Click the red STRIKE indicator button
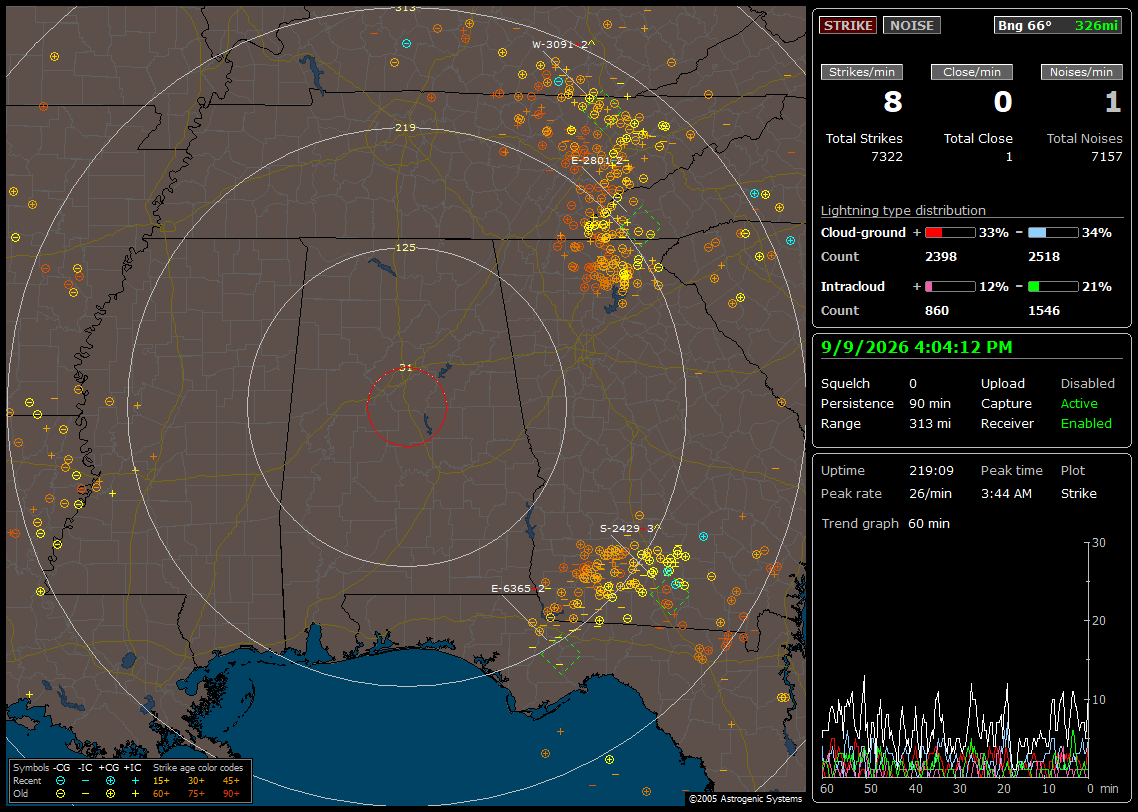Viewport: 1138px width, 812px height. (848, 25)
